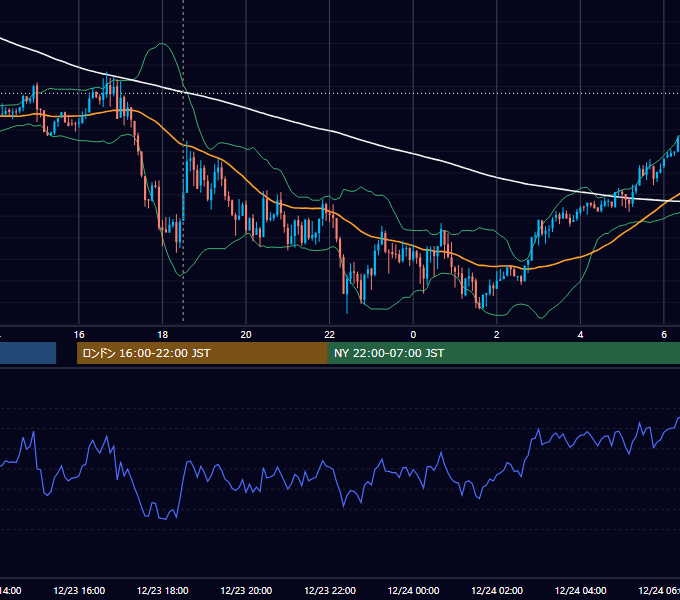Click the 18 hour label on price chart axis
Viewport: 680px width, 600px height.
[163, 335]
